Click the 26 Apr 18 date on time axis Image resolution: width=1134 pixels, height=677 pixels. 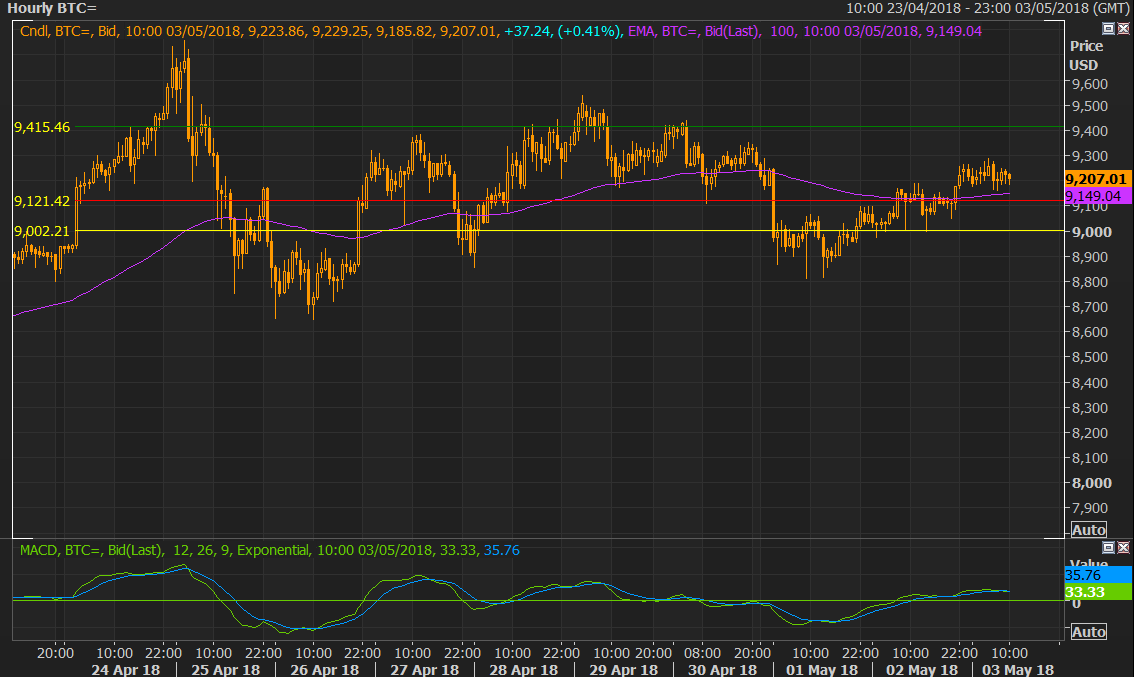point(322,669)
